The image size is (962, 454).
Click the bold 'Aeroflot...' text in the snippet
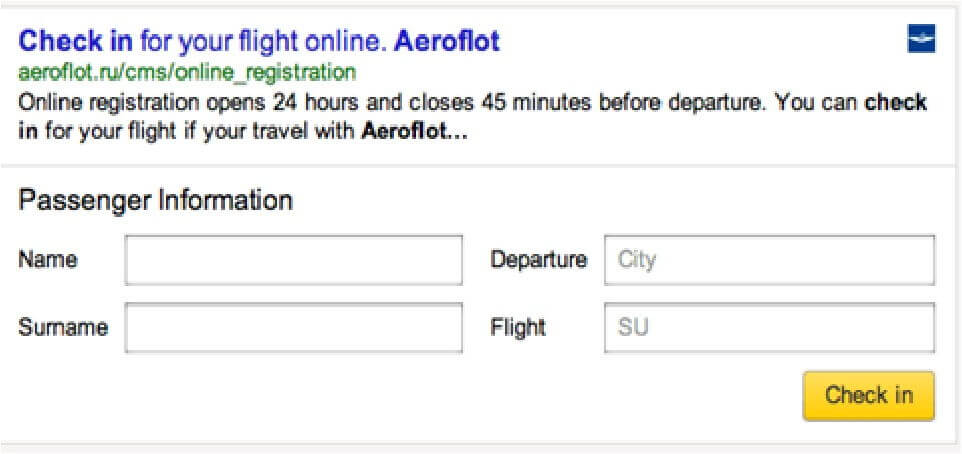point(415,131)
